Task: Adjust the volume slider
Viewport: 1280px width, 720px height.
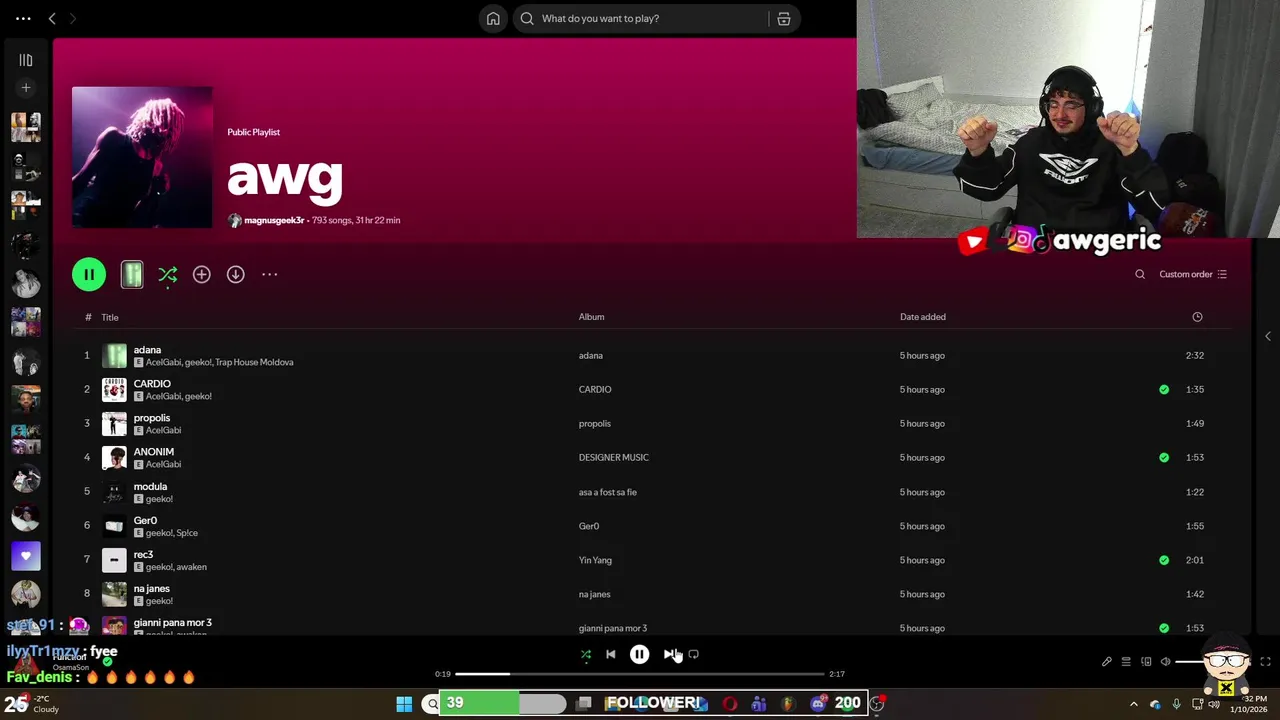Action: click(1200, 661)
